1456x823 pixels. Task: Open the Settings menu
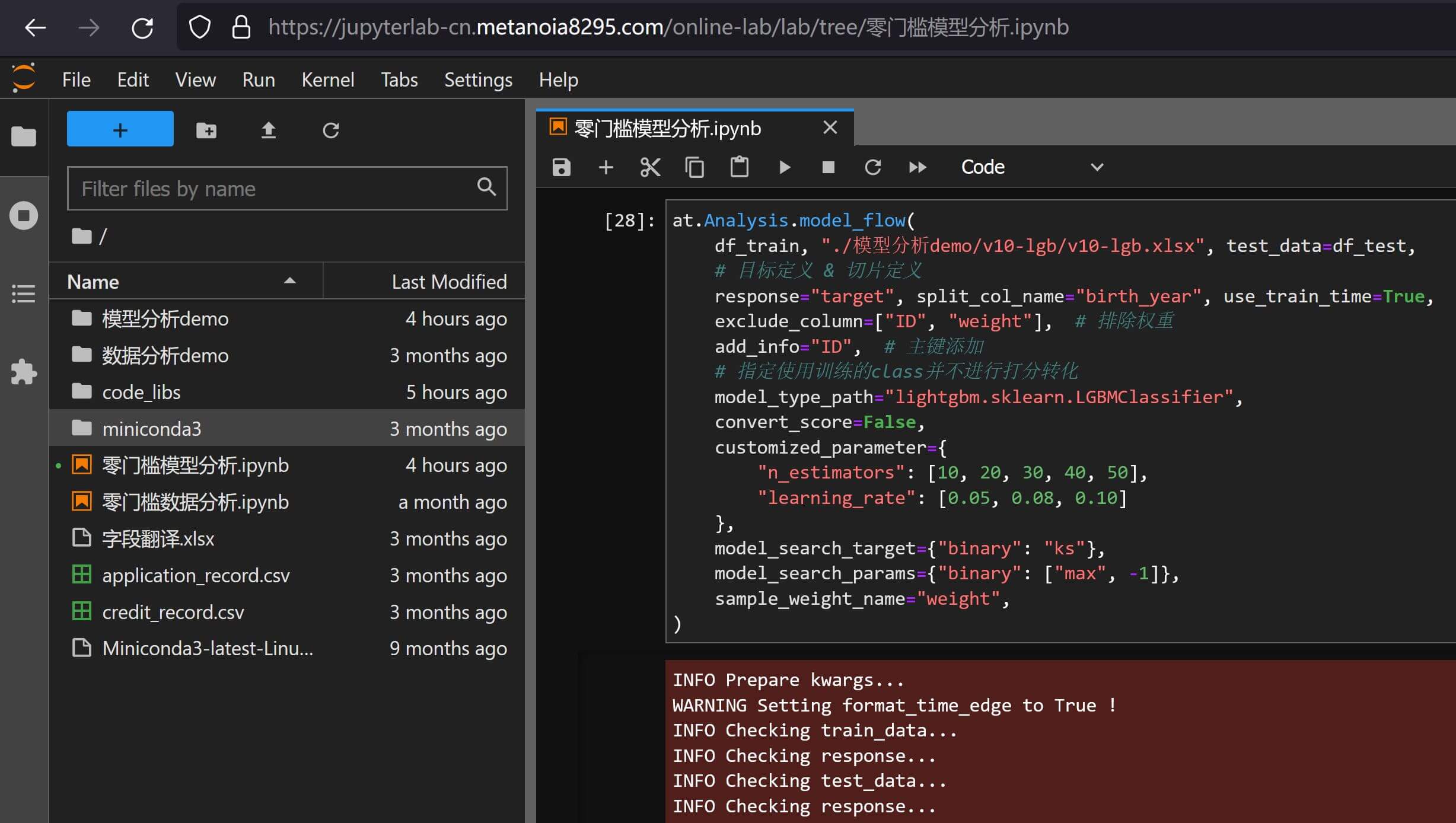(x=478, y=79)
